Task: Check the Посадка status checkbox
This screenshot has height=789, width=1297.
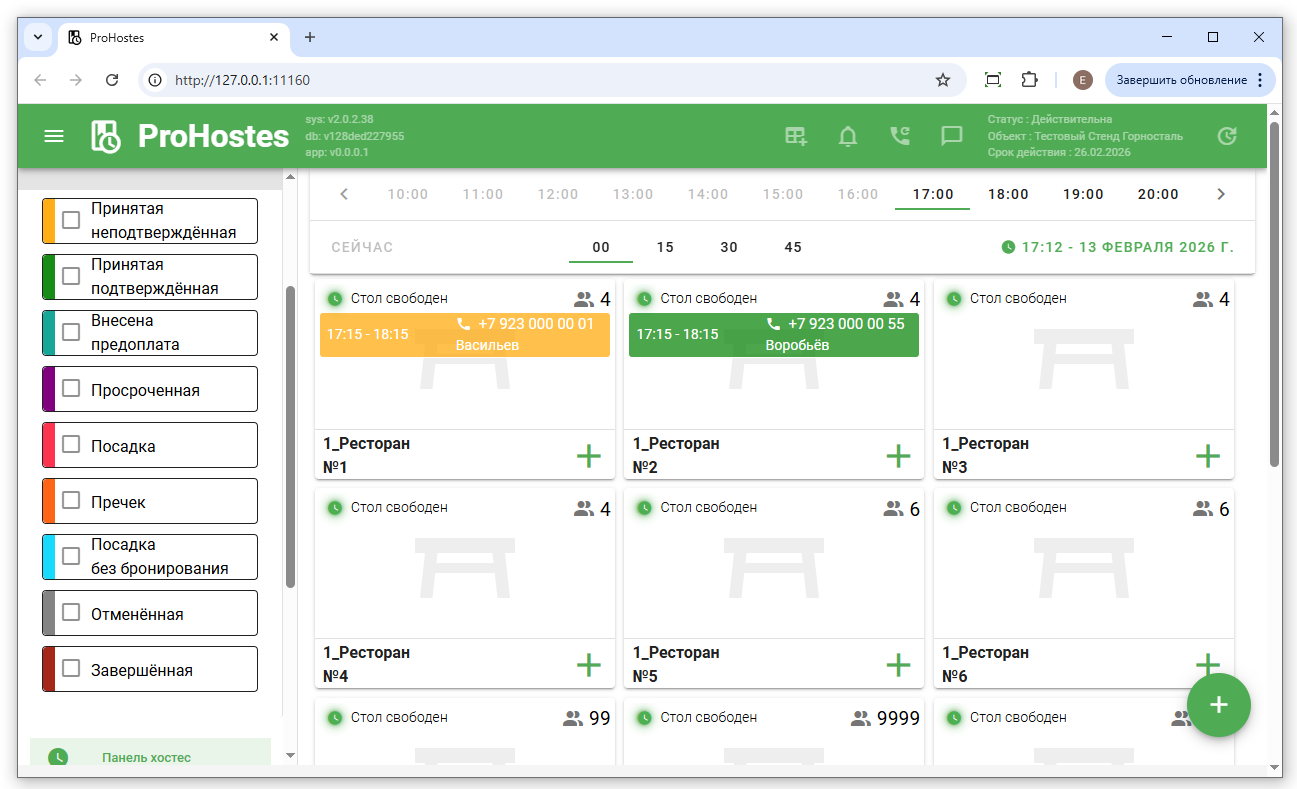Action: coord(71,445)
